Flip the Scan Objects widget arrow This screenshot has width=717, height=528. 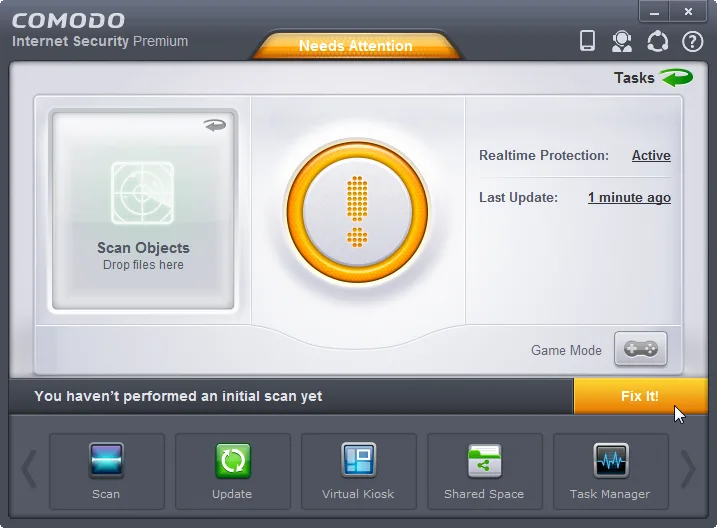pos(215,125)
